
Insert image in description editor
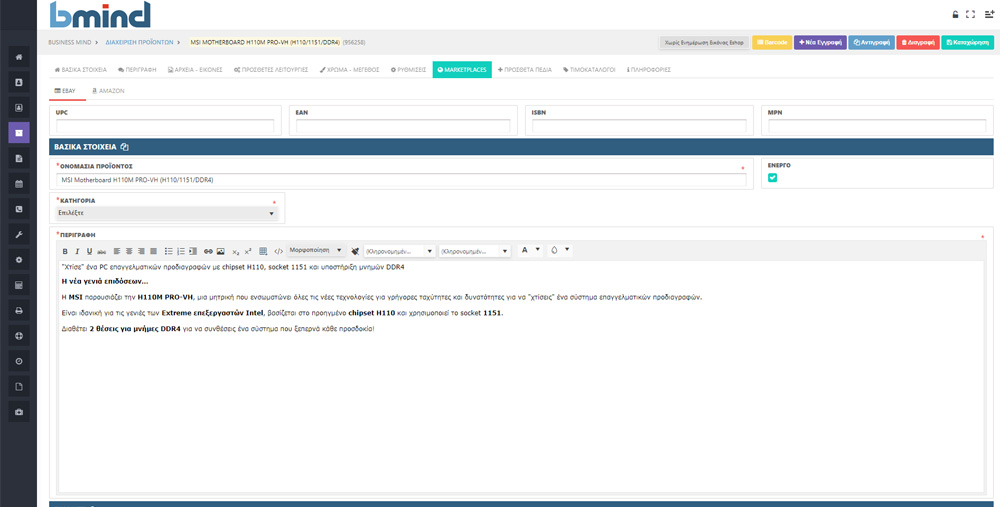221,251
